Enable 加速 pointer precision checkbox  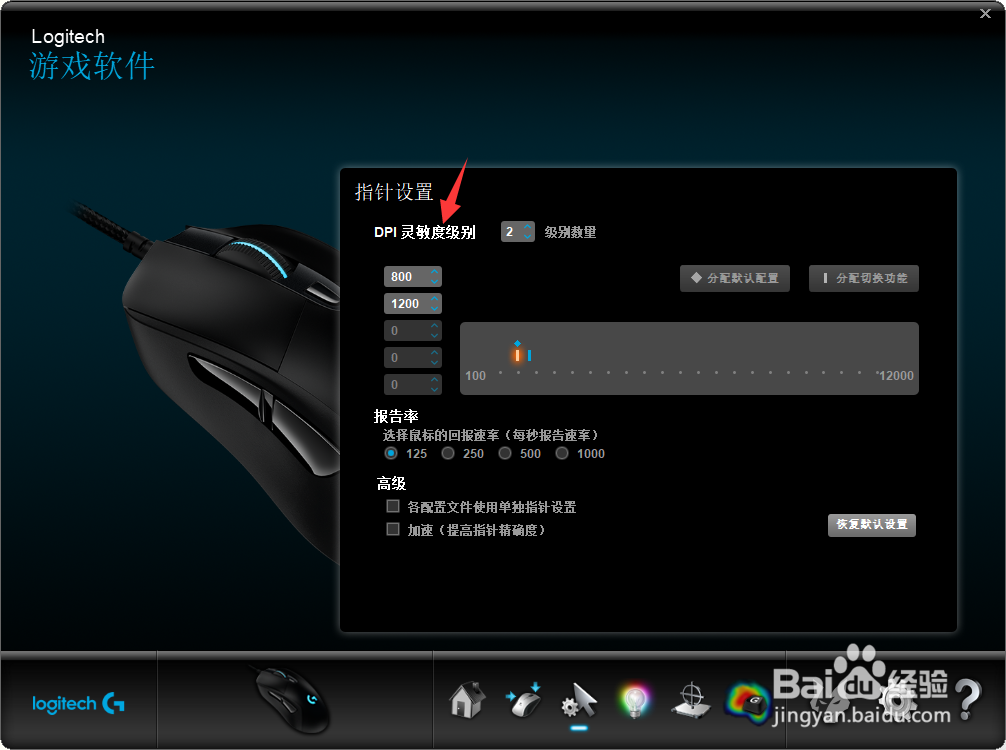click(x=393, y=529)
